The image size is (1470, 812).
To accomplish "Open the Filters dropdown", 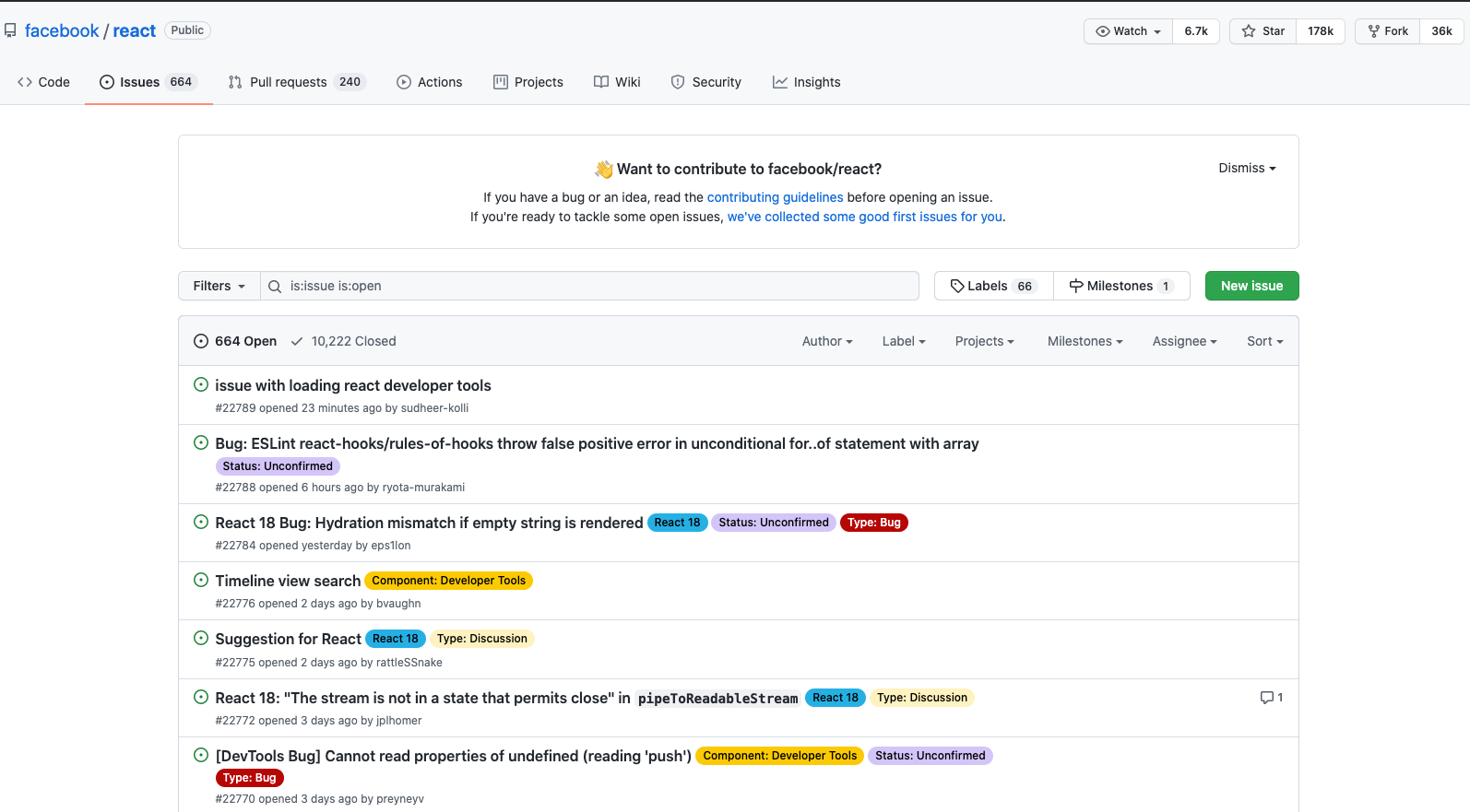I will (x=219, y=286).
